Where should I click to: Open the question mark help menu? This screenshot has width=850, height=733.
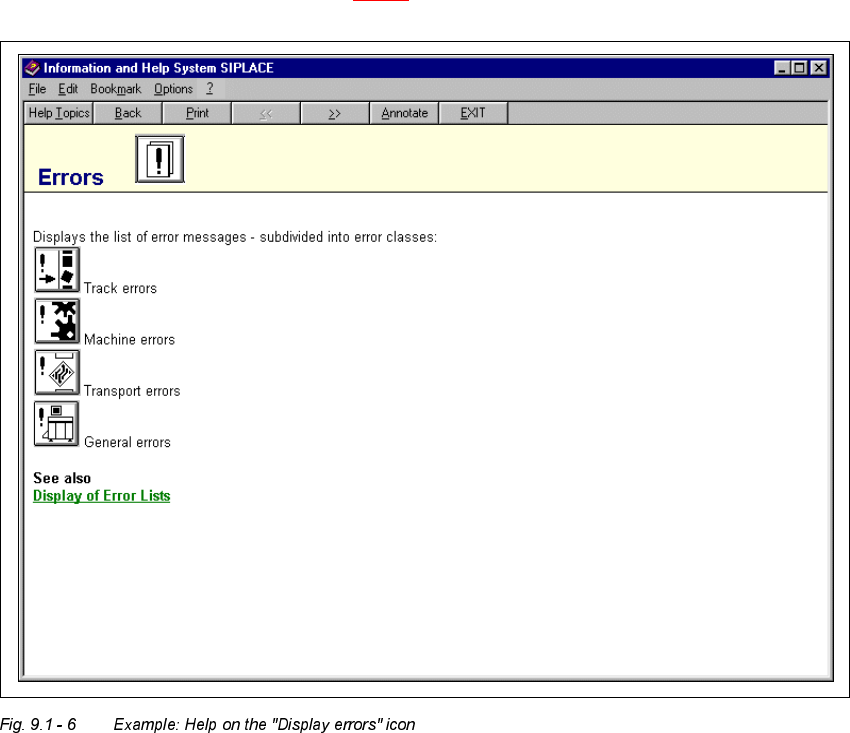(210, 88)
